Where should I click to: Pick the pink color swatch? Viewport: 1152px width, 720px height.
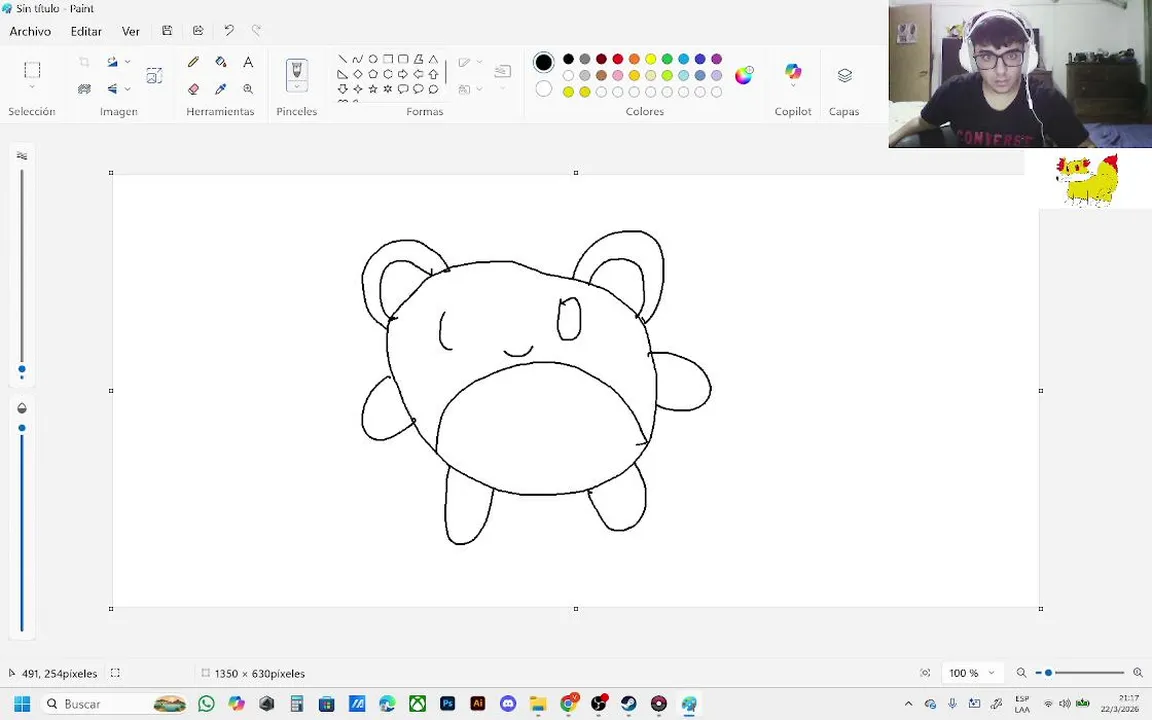pyautogui.click(x=618, y=75)
